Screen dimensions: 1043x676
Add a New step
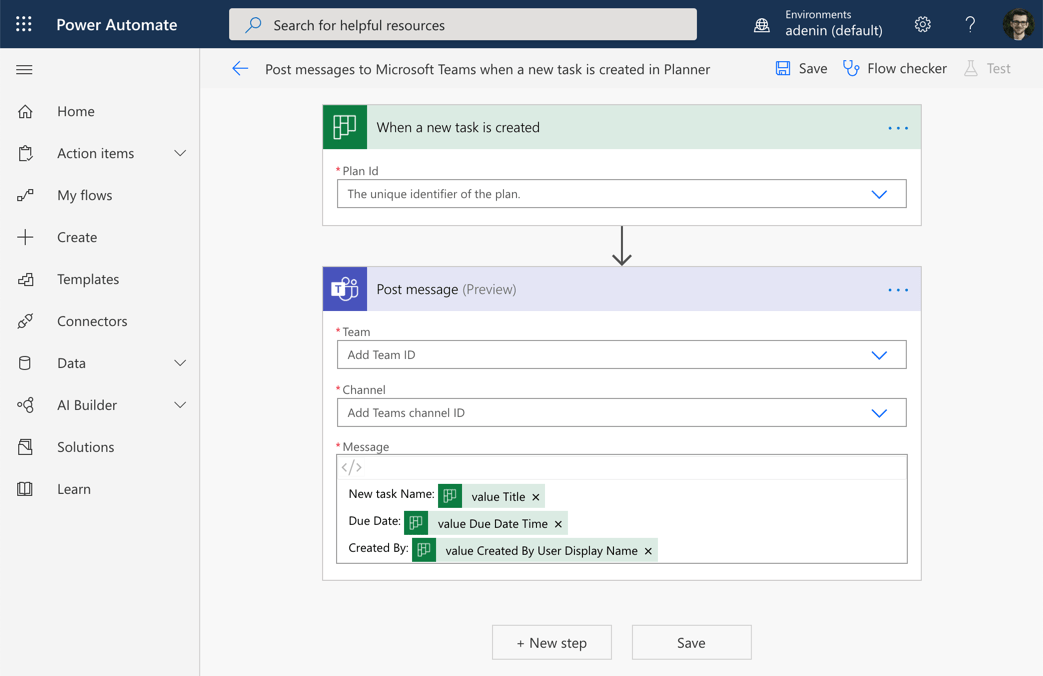[551, 643]
